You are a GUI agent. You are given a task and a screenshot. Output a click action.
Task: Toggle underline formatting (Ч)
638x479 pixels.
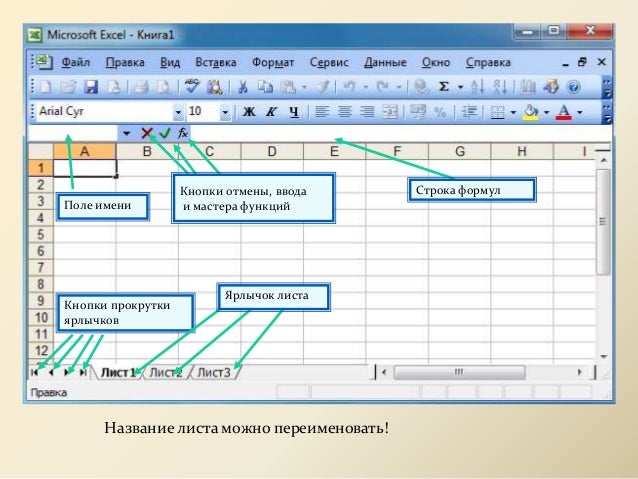[x=294, y=112]
